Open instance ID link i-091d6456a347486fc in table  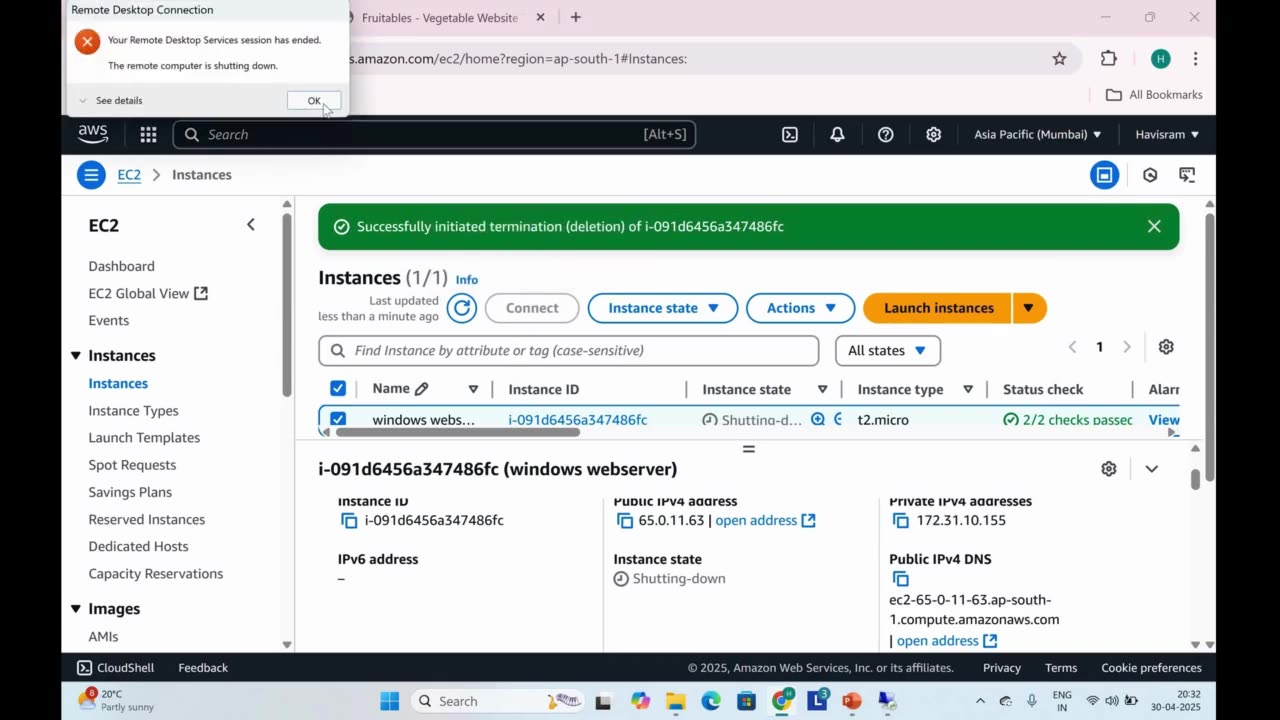tap(577, 420)
